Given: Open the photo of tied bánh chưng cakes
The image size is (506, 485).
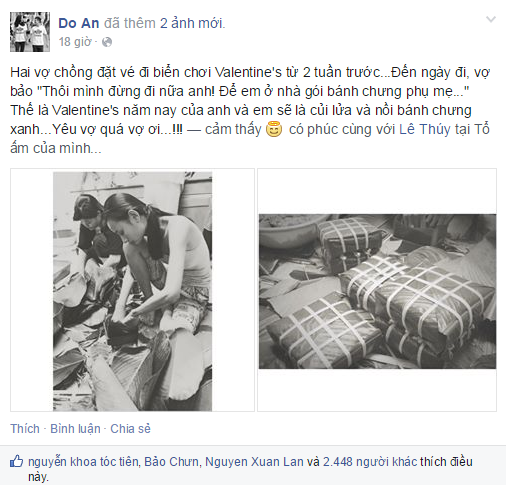Looking at the screenshot, I should tap(377, 291).
